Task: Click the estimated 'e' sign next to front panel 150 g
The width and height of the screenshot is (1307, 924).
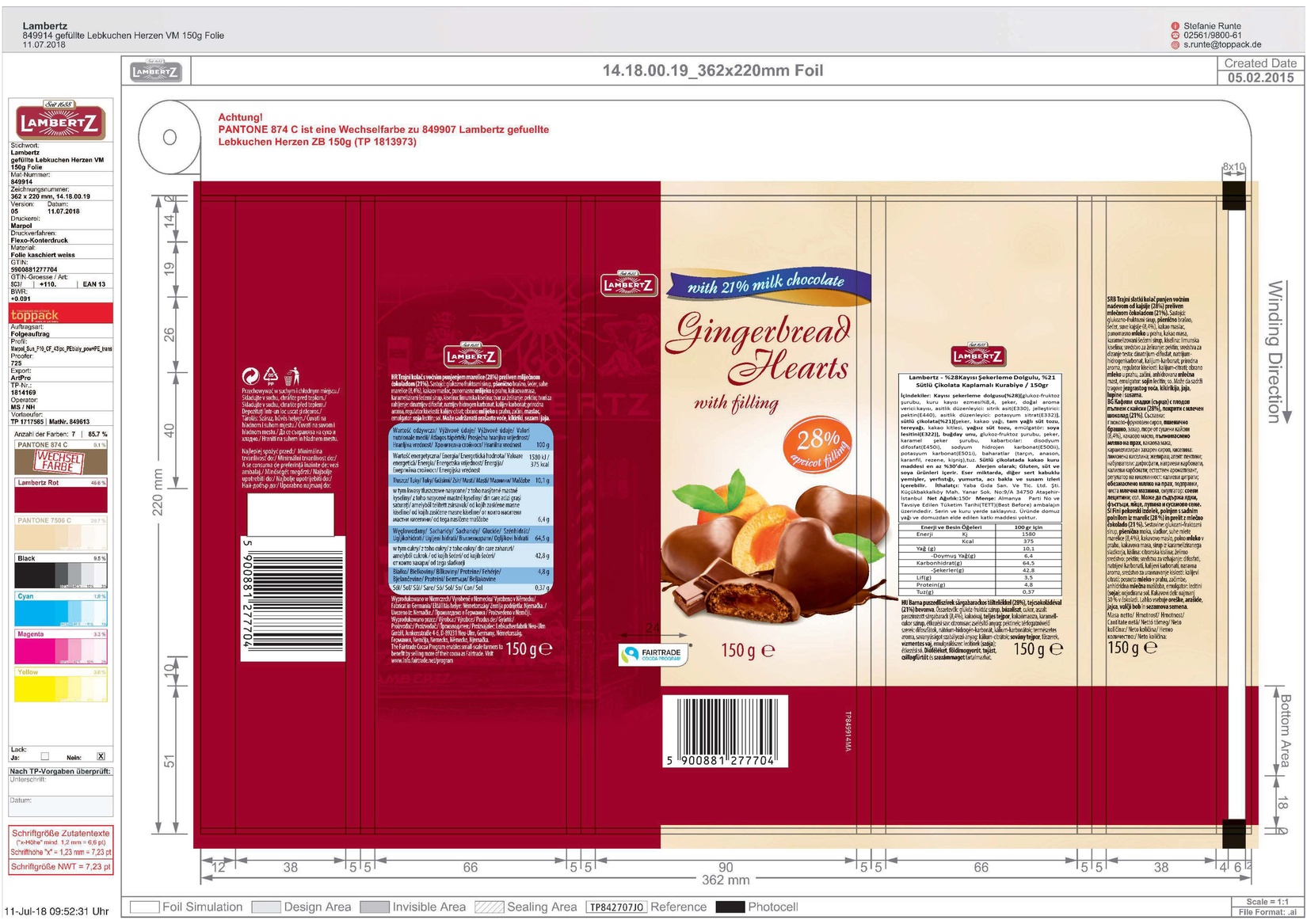Action: click(x=768, y=650)
